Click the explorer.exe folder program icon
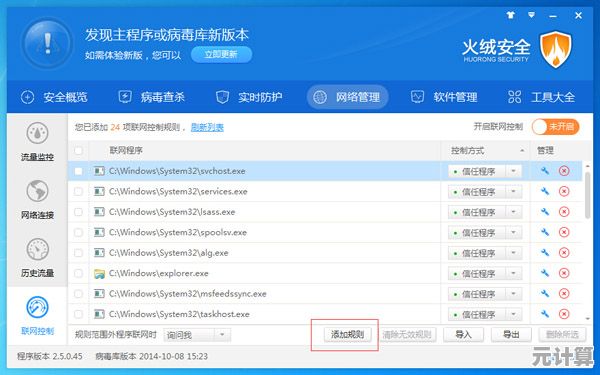The image size is (600, 375). [x=99, y=274]
